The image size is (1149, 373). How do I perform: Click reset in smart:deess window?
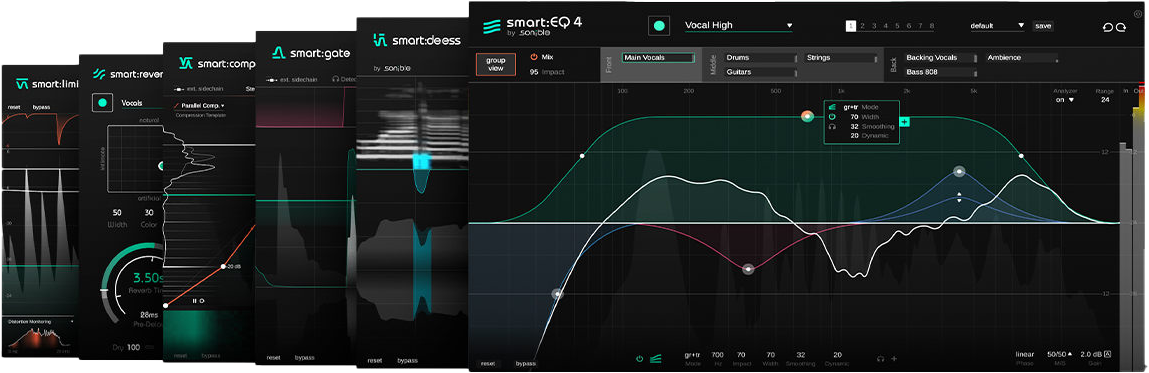[374, 361]
